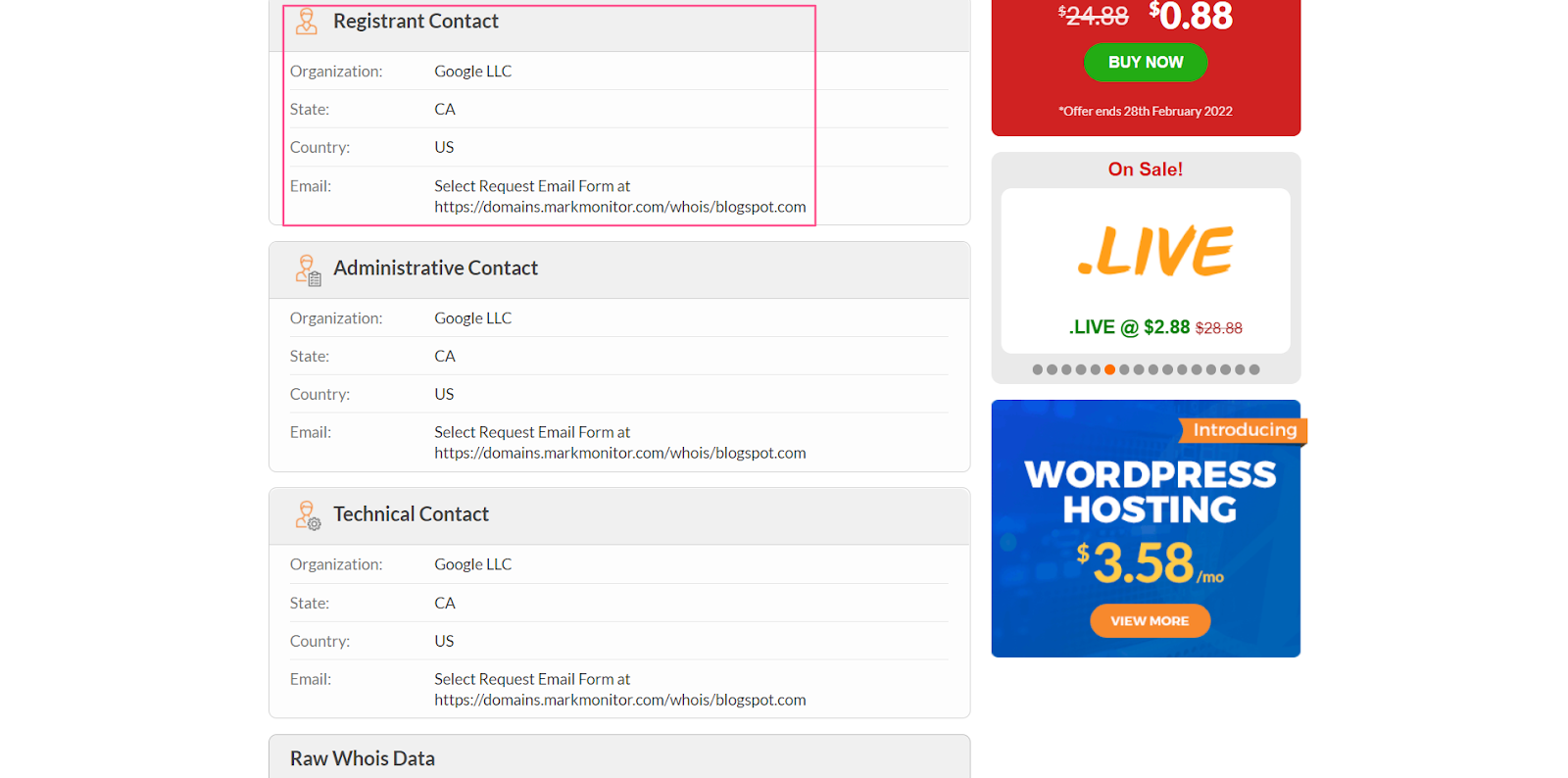Click the Technical Contact gear icon
Image resolution: width=1568 pixels, height=778 pixels.
point(309,515)
